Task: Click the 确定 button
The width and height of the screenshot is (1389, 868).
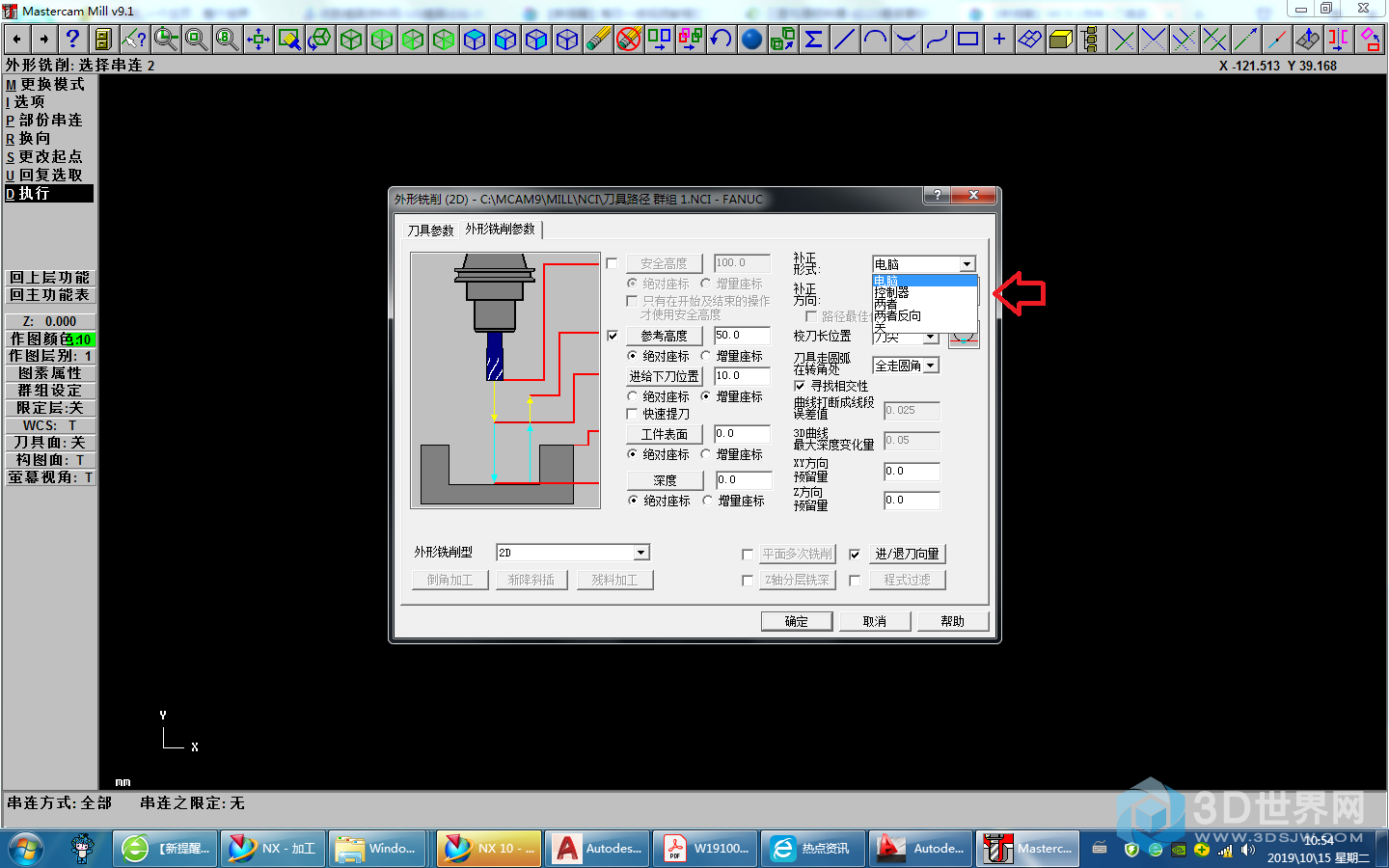Action: tap(796, 621)
